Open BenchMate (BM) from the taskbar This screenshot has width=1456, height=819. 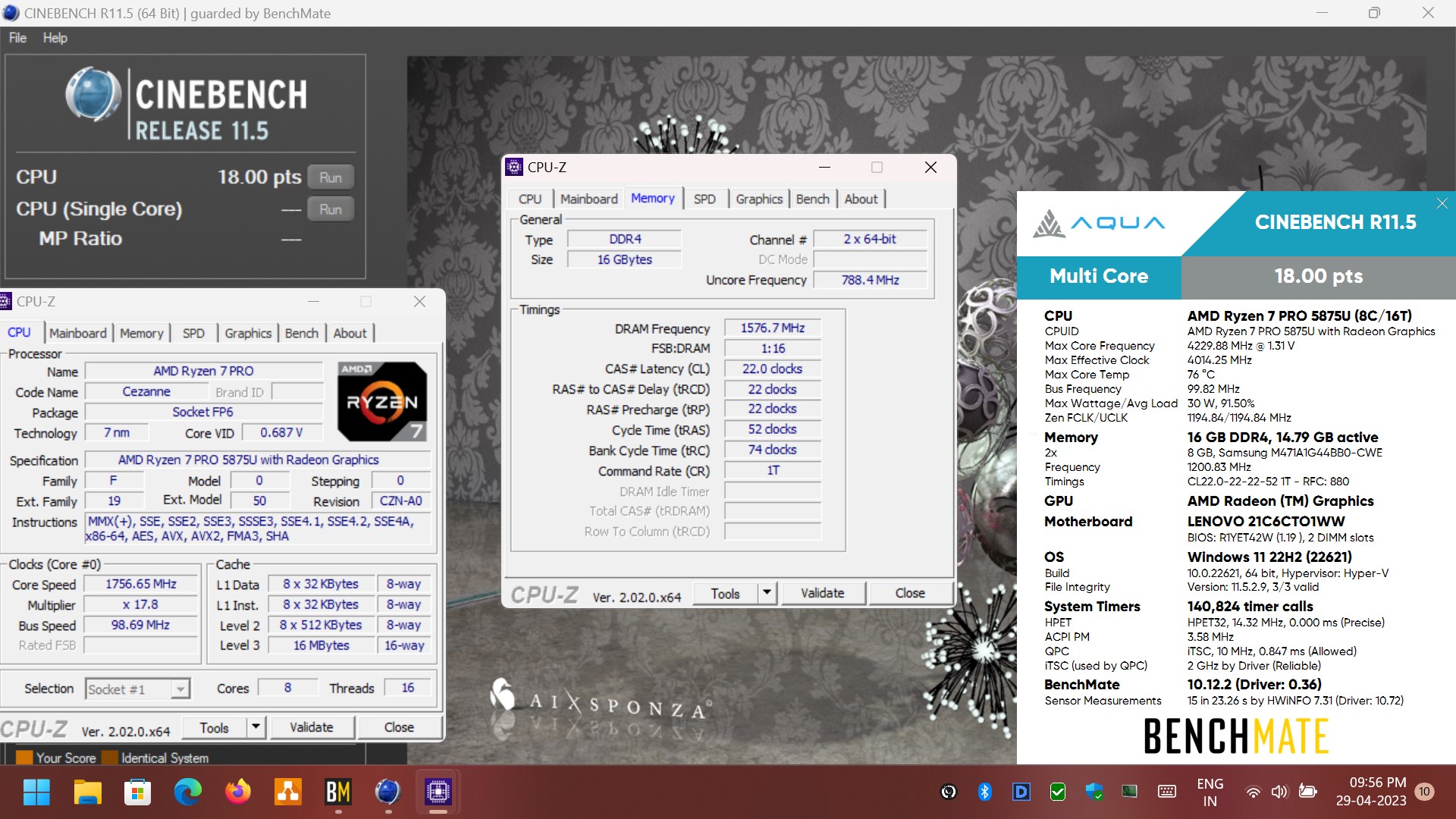click(337, 792)
